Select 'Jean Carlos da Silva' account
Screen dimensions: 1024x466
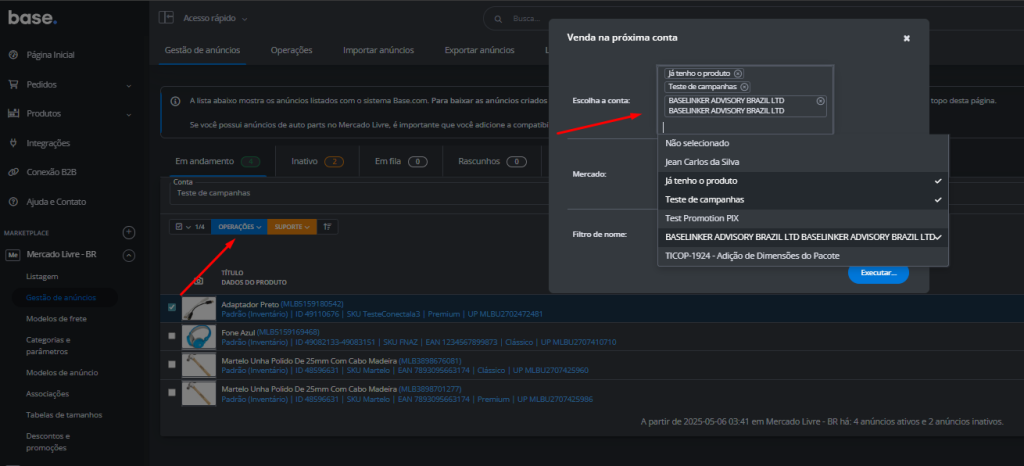point(803,162)
